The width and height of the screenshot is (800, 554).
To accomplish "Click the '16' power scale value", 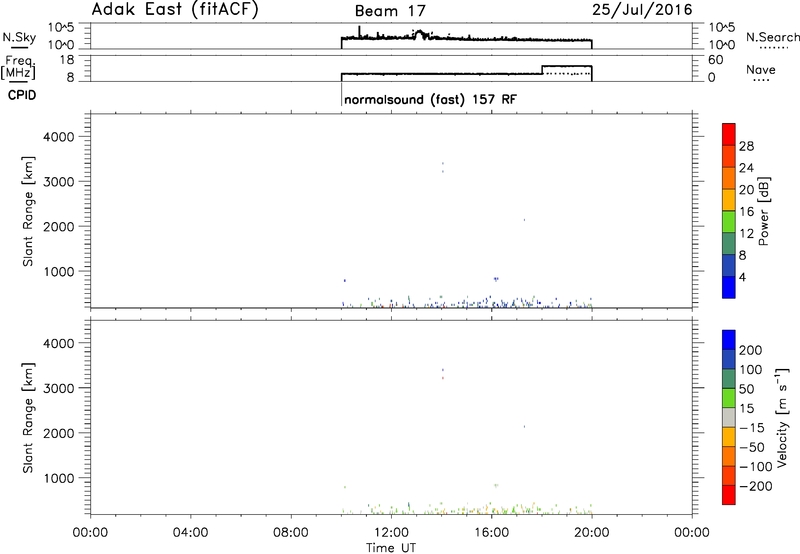I will point(746,212).
